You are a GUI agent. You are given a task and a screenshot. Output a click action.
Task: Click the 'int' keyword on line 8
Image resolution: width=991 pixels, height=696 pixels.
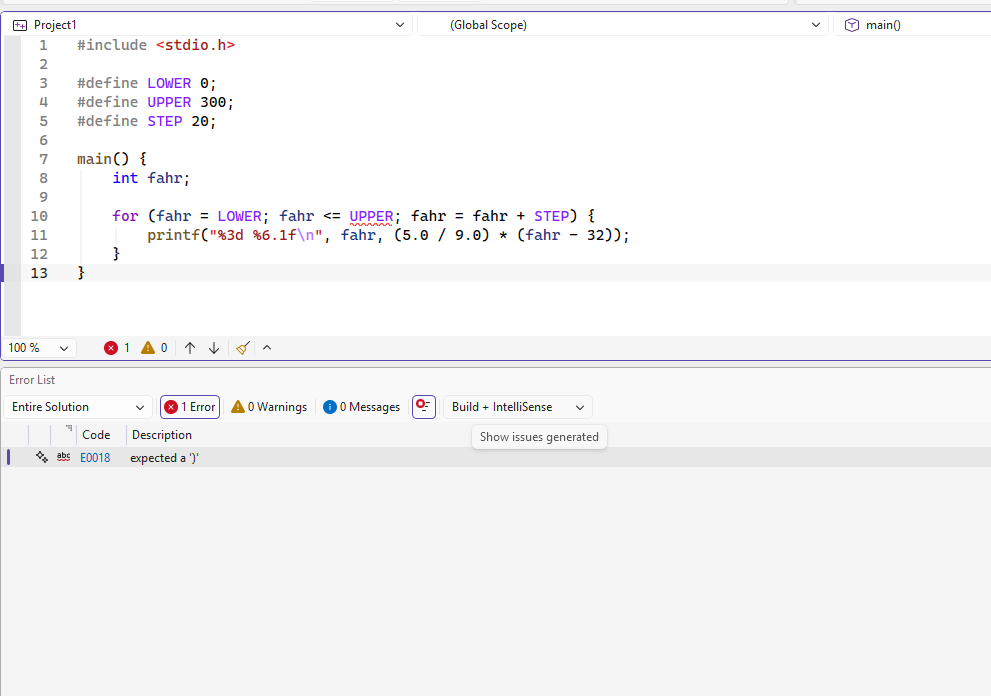point(125,178)
